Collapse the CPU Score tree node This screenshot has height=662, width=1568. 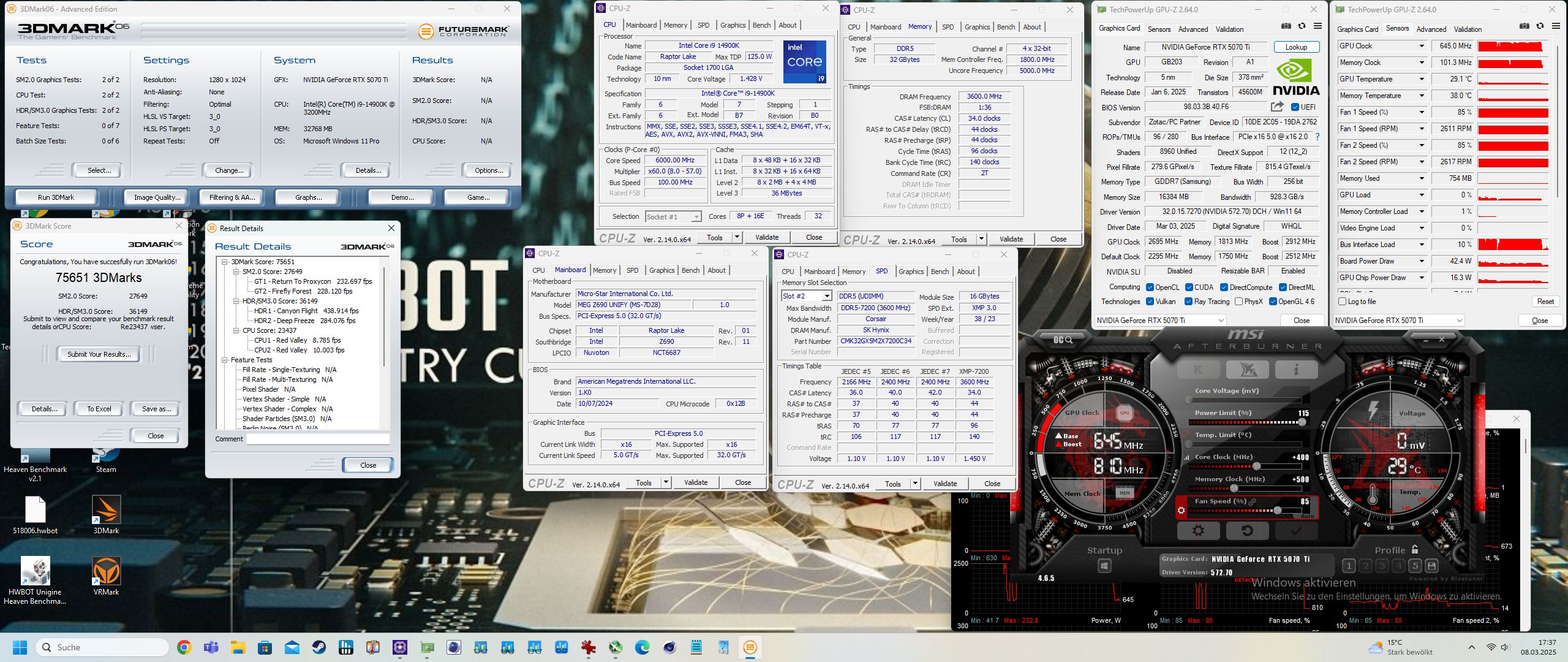(x=236, y=330)
